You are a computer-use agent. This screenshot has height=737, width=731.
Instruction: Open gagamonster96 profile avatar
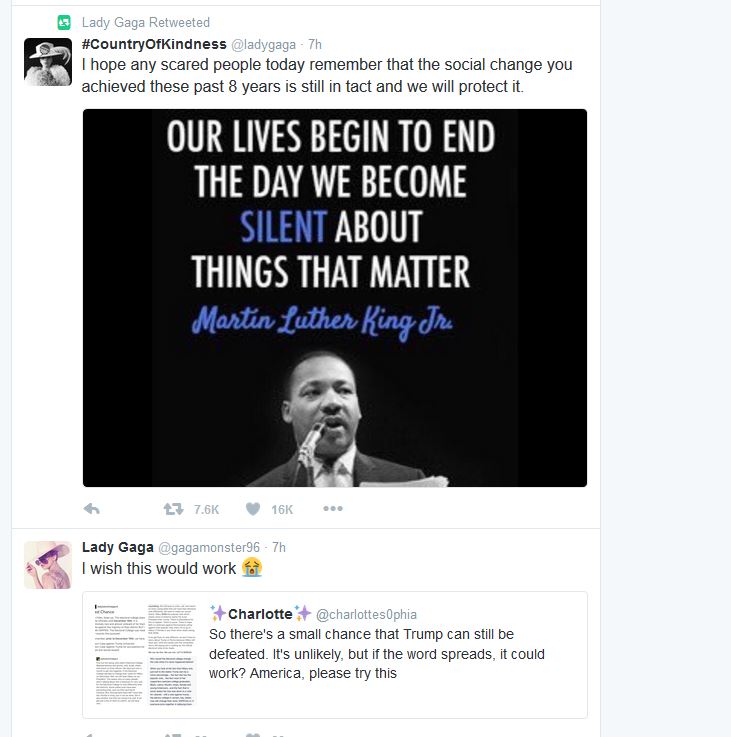[48, 565]
